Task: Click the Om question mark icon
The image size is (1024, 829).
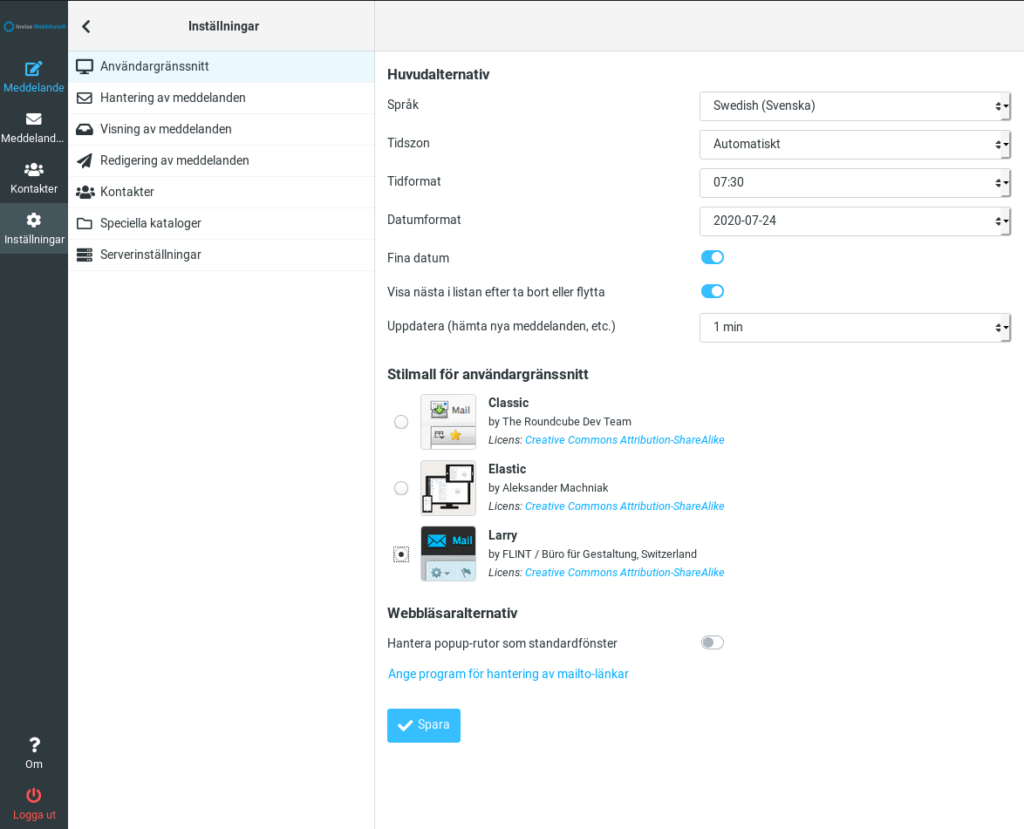Action: tap(34, 745)
